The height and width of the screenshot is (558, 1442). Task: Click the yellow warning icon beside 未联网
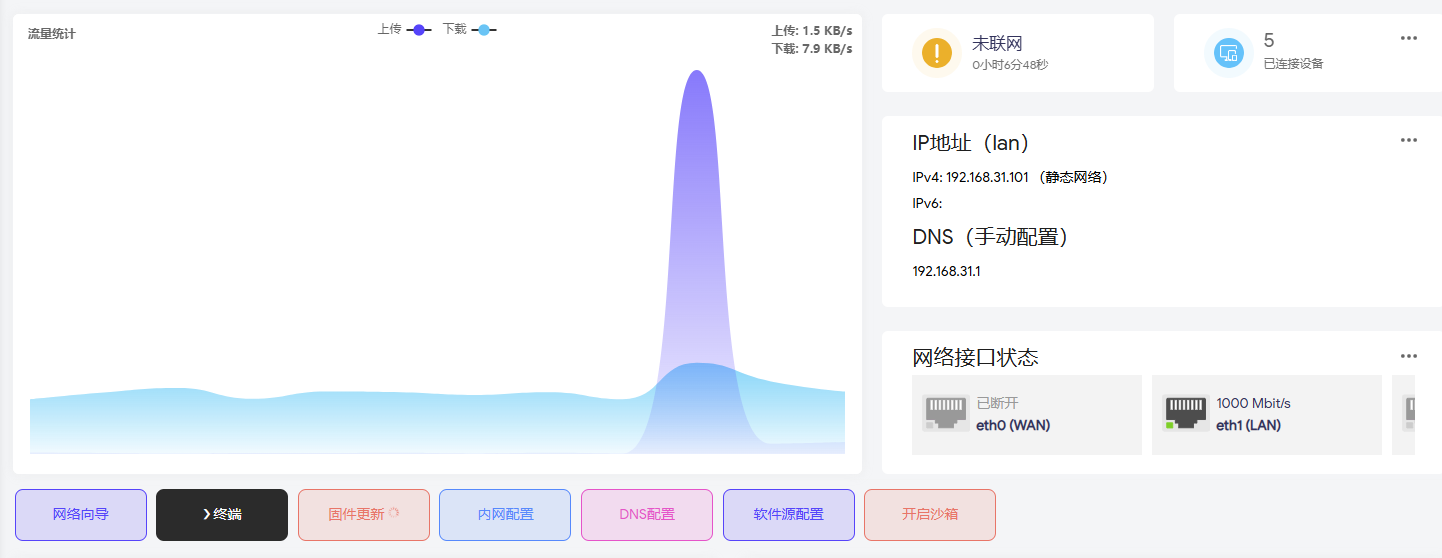[x=937, y=53]
